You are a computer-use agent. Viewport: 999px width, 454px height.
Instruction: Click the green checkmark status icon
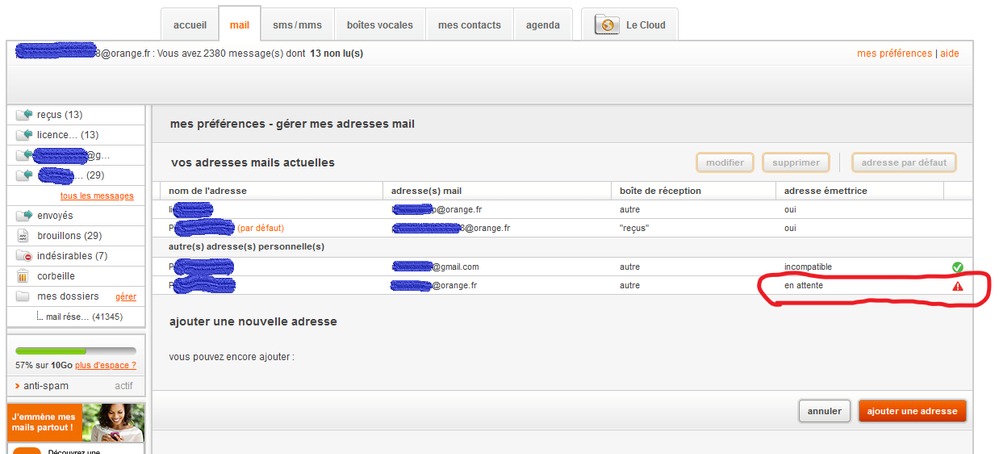pyautogui.click(x=957, y=267)
